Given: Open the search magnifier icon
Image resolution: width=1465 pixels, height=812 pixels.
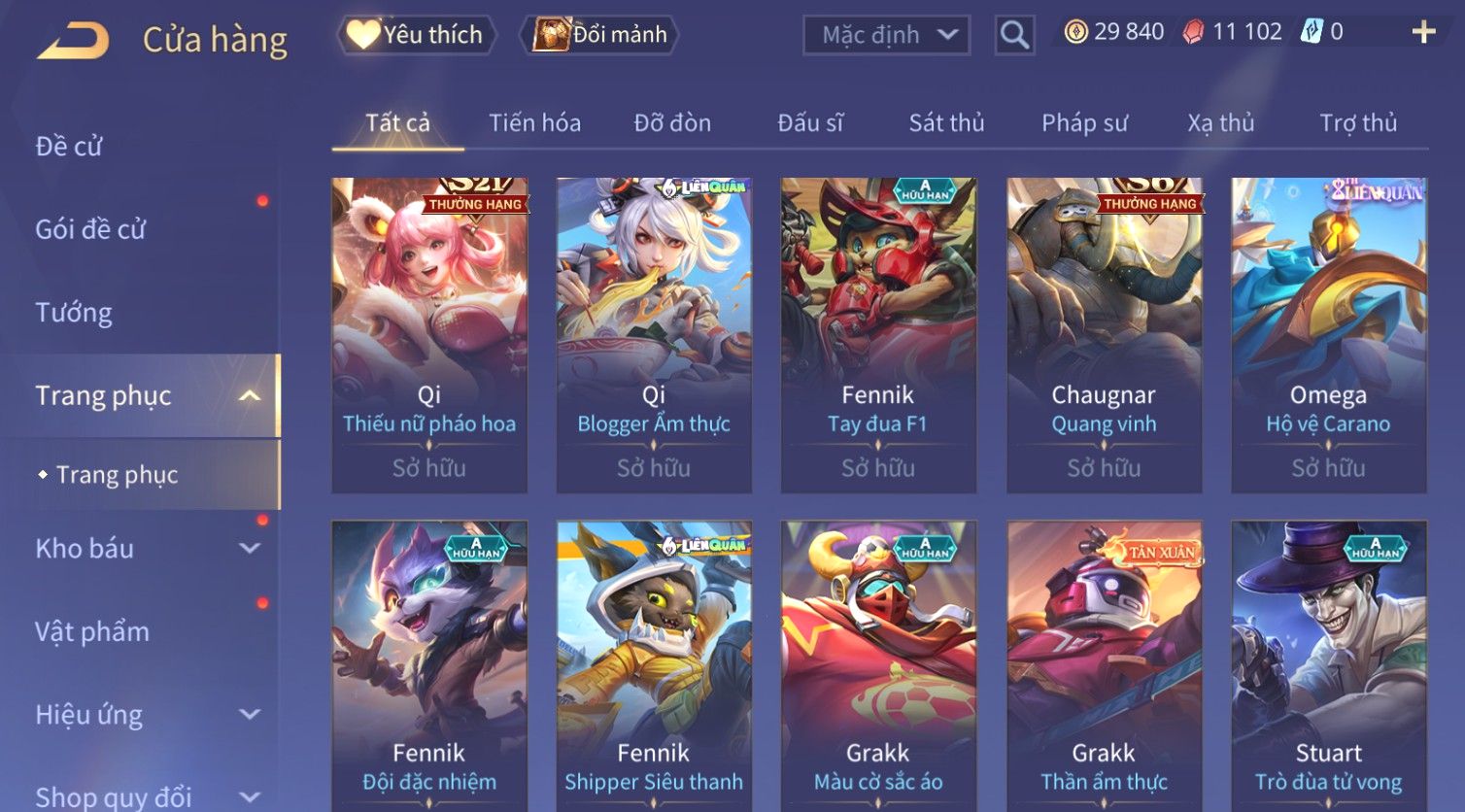Looking at the screenshot, I should click(1014, 36).
